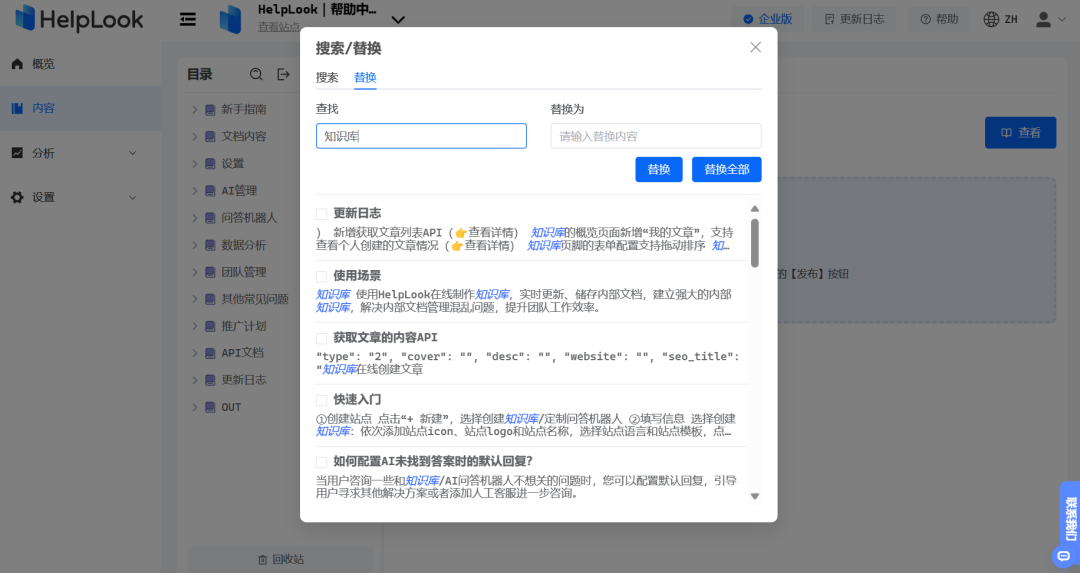Check the 获取文章的内容API checkbox
The width and height of the screenshot is (1080, 573).
(x=322, y=338)
